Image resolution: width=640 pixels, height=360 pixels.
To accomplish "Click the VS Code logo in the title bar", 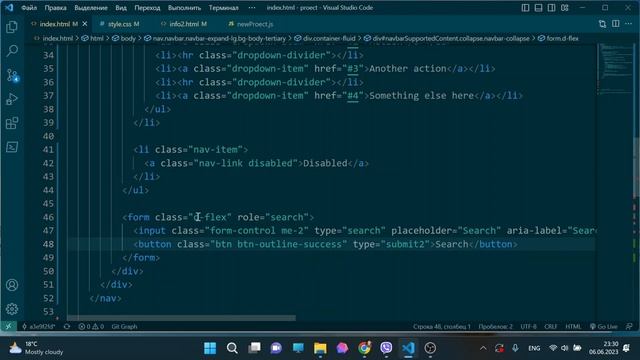I will coord(9,8).
